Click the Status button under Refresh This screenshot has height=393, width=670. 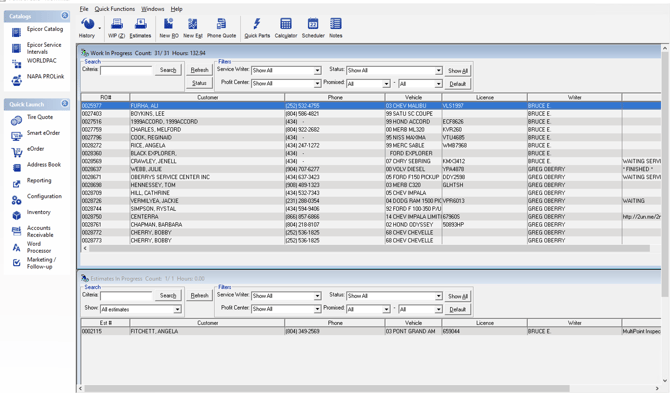(x=200, y=83)
